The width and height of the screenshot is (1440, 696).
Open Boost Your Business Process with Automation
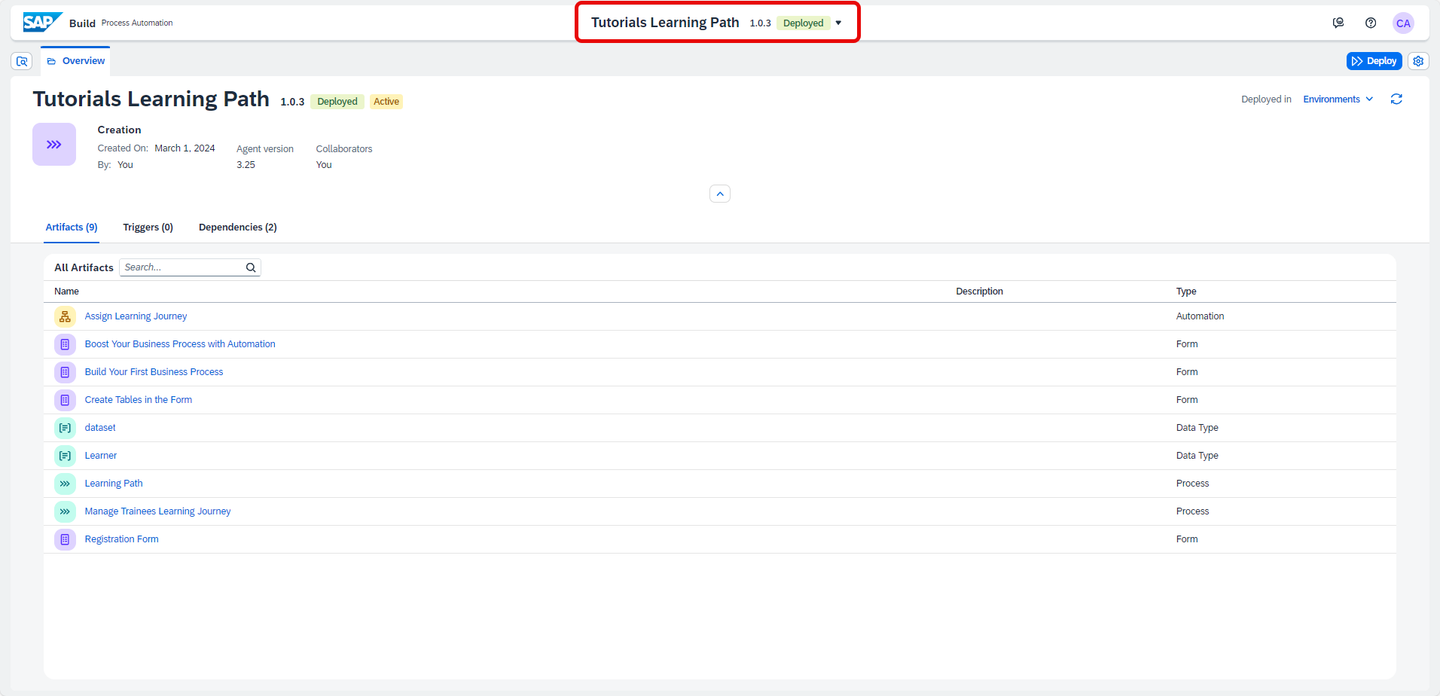pyautogui.click(x=180, y=344)
